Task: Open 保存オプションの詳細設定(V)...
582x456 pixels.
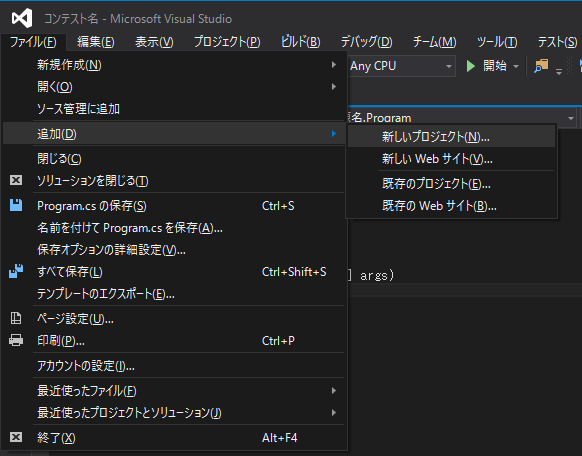Action: (173, 250)
